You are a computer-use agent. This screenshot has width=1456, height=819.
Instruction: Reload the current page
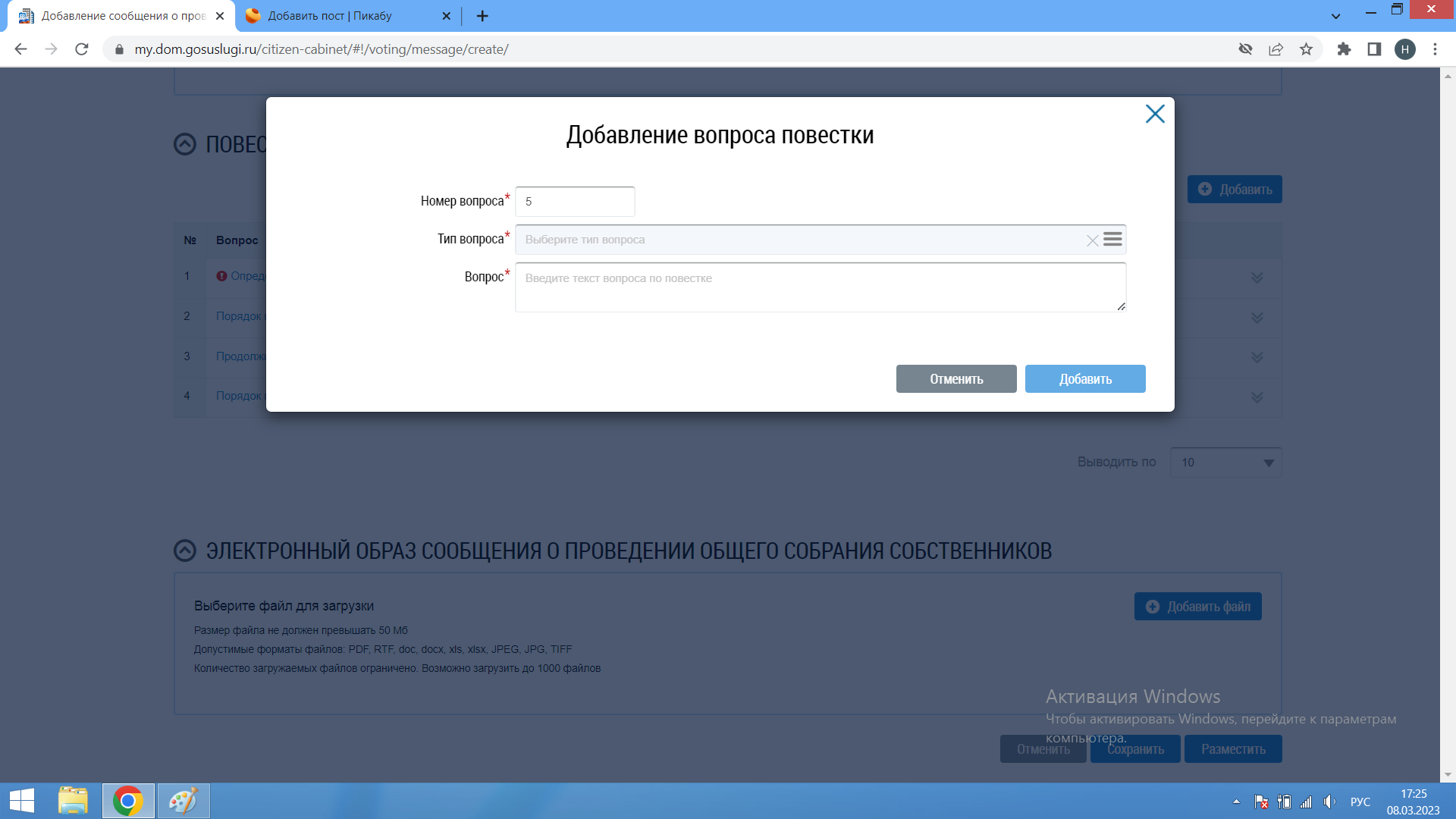(82, 49)
